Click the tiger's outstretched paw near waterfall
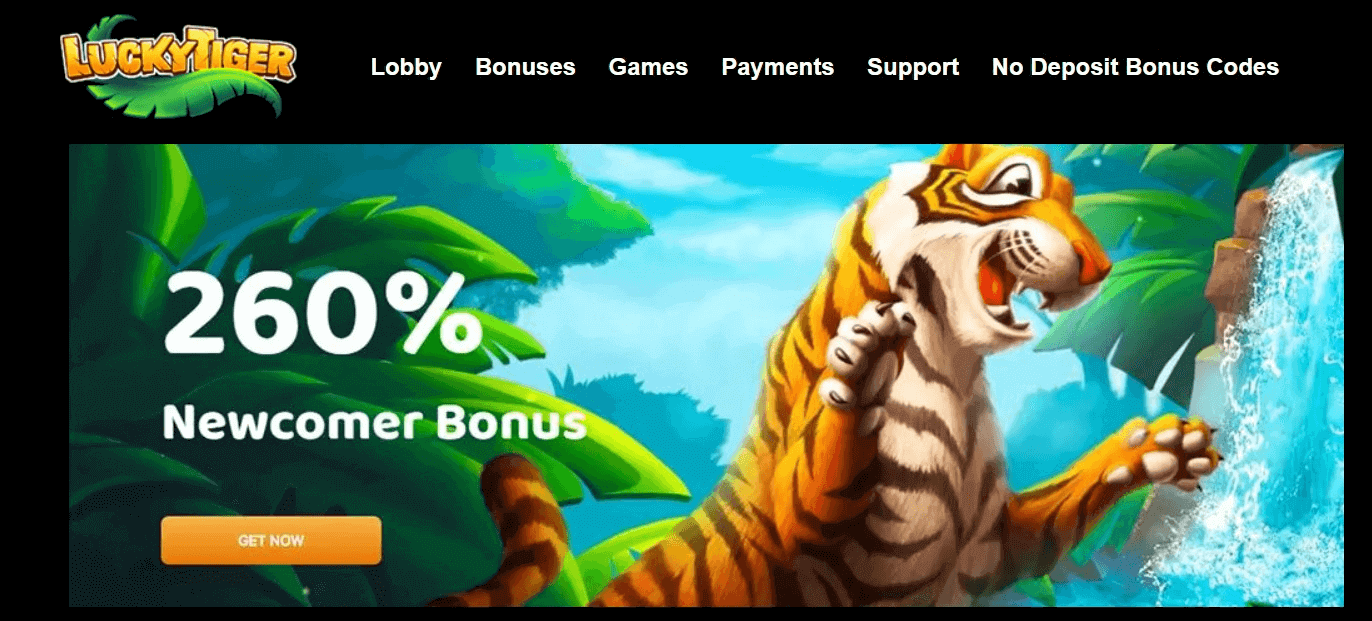Image resolution: width=1372 pixels, height=621 pixels. click(x=1170, y=455)
